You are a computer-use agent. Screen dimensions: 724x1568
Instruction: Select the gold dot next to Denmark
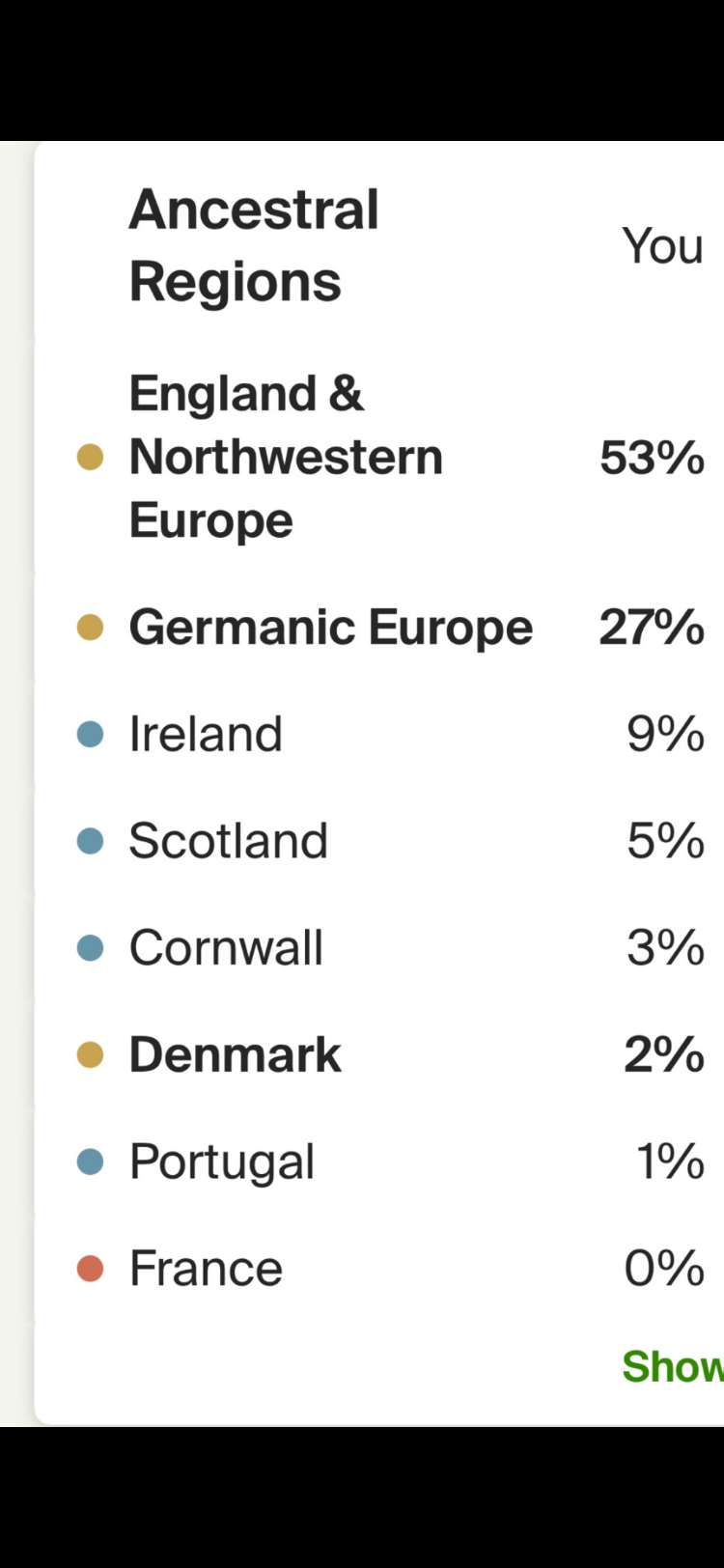pos(90,1055)
